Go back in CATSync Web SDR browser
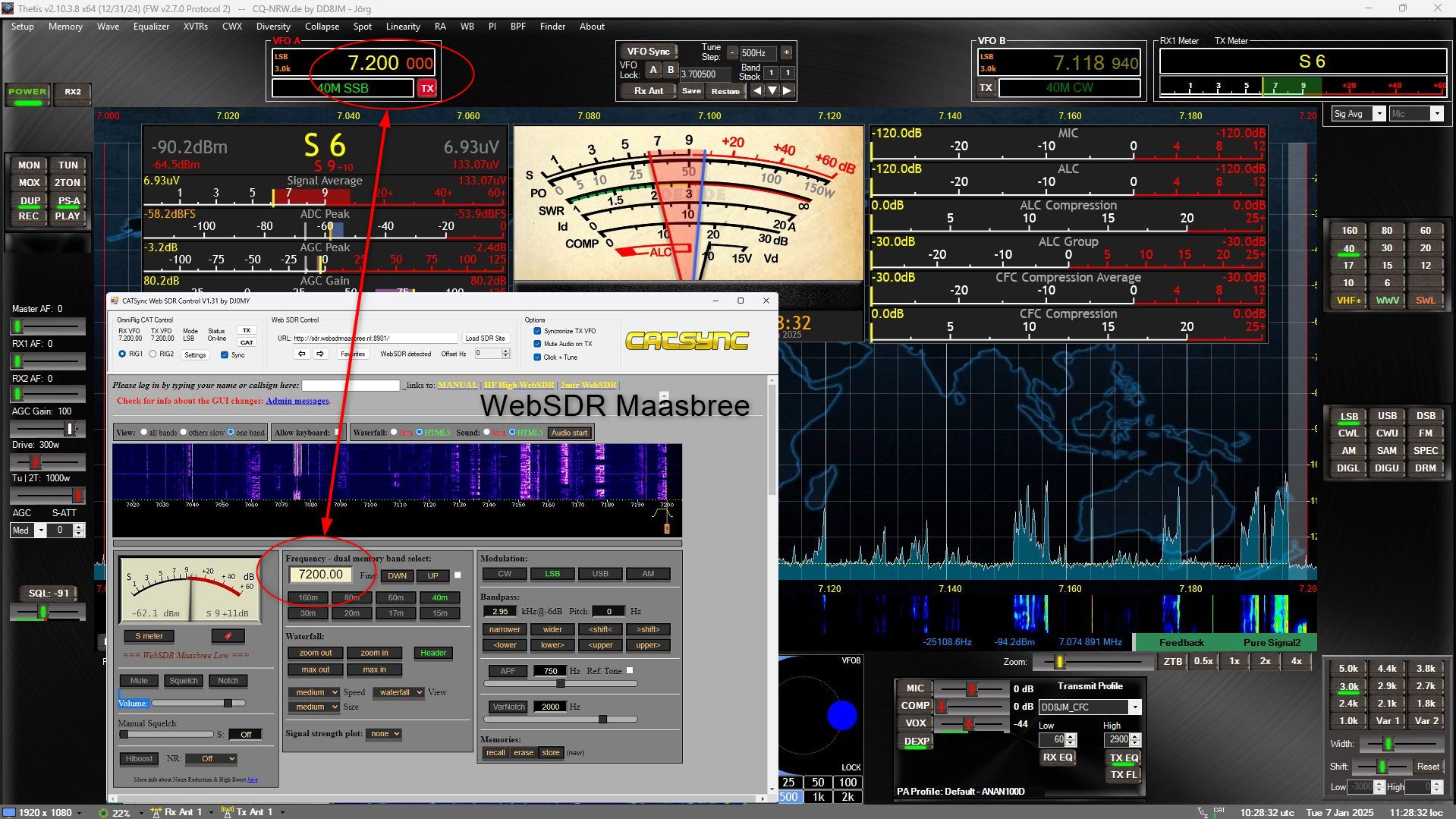Image resolution: width=1456 pixels, height=819 pixels. point(302,354)
